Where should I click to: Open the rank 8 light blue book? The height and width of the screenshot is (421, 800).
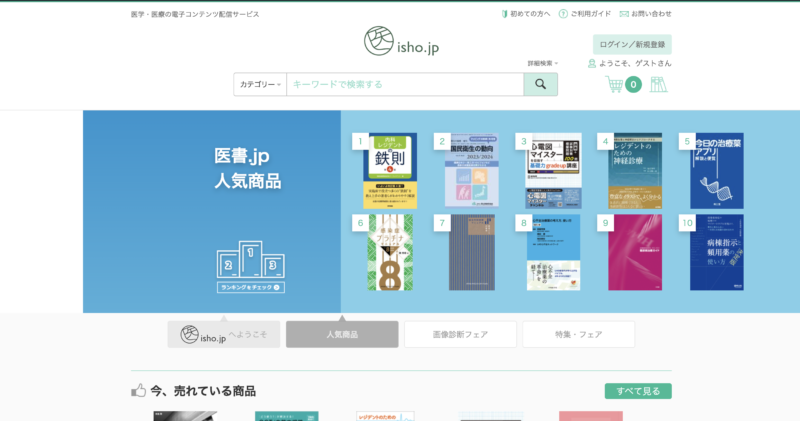[554, 253]
